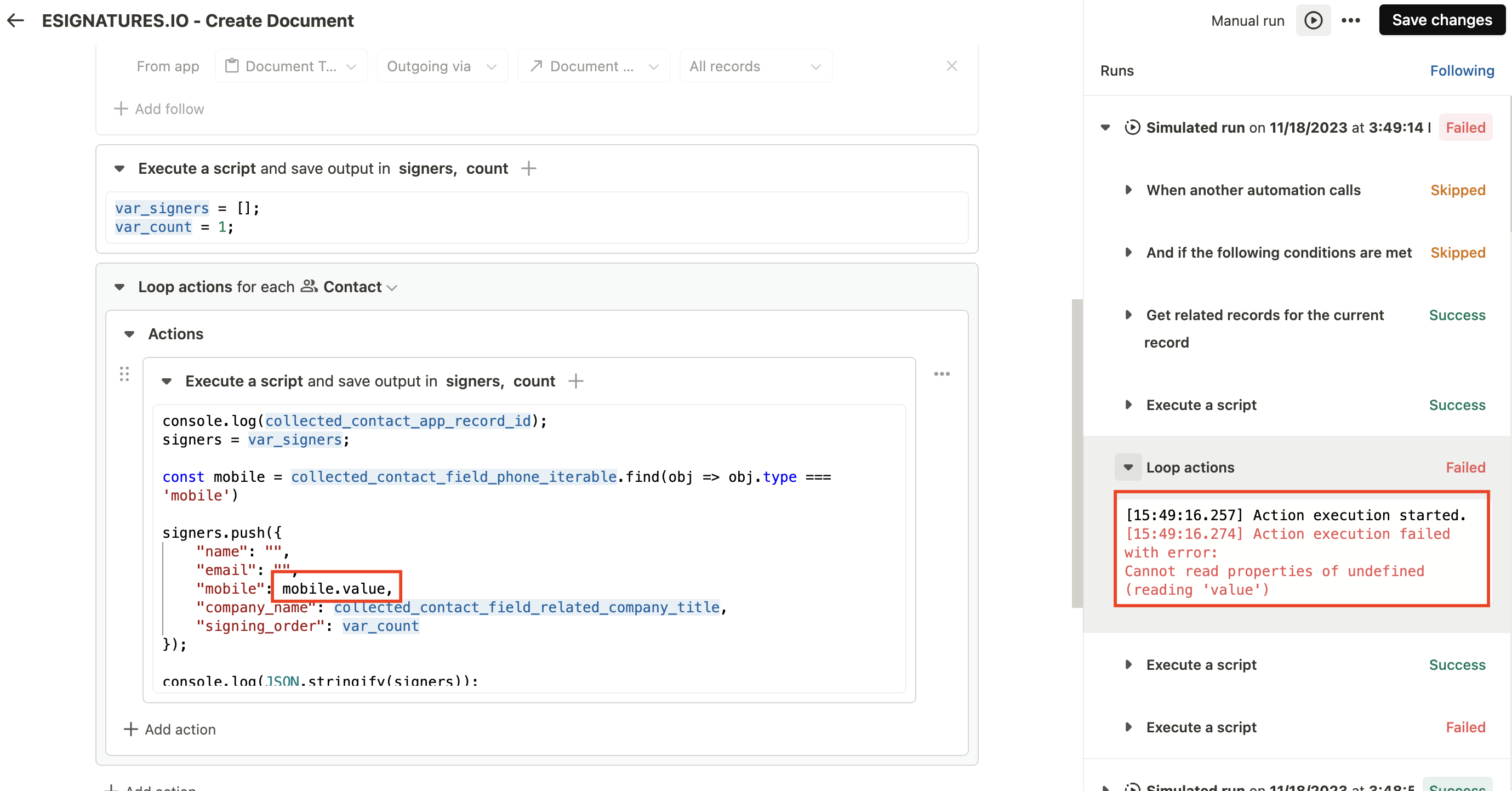Add a follow step
Screen dimensions: 1512x791
coord(159,109)
